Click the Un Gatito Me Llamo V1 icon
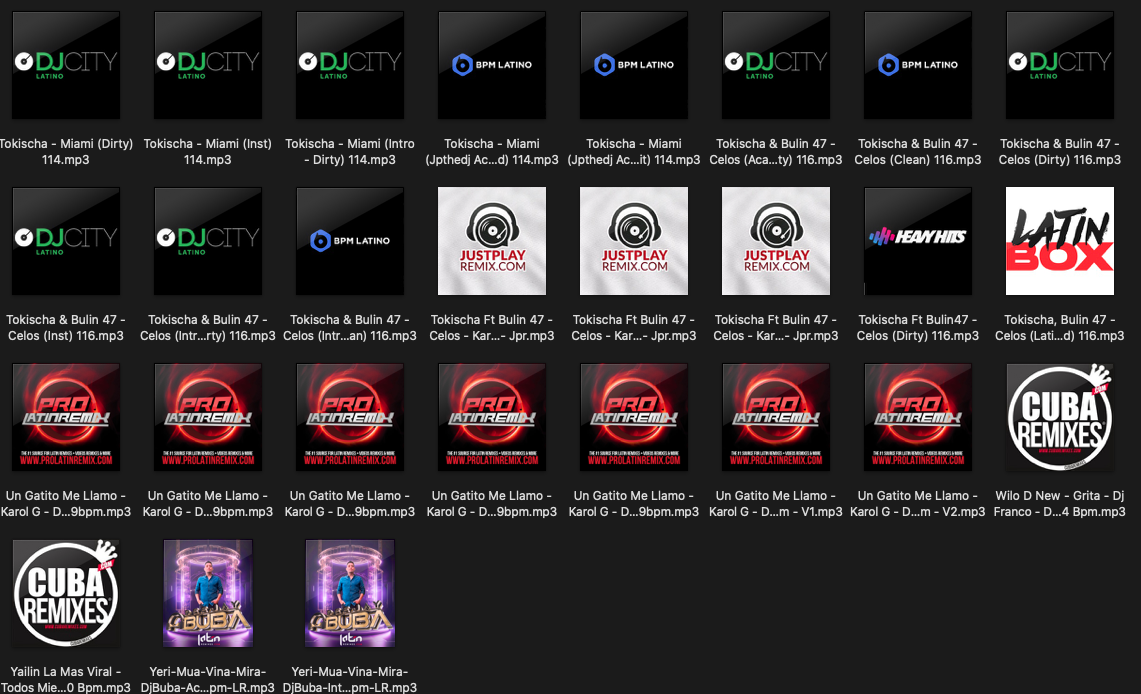The width and height of the screenshot is (1141, 694). [776, 417]
